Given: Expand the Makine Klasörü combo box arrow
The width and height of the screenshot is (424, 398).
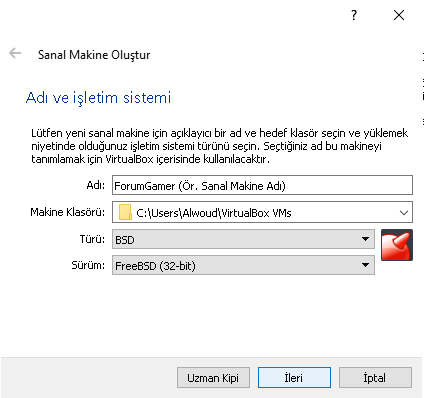Looking at the screenshot, I should tap(404, 212).
